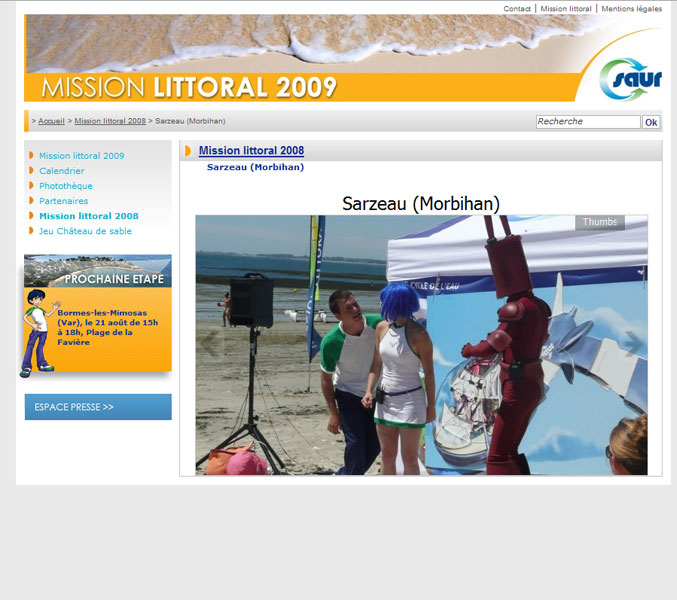Open the Contact link at top
Screen dimensions: 677x600
tap(517, 9)
